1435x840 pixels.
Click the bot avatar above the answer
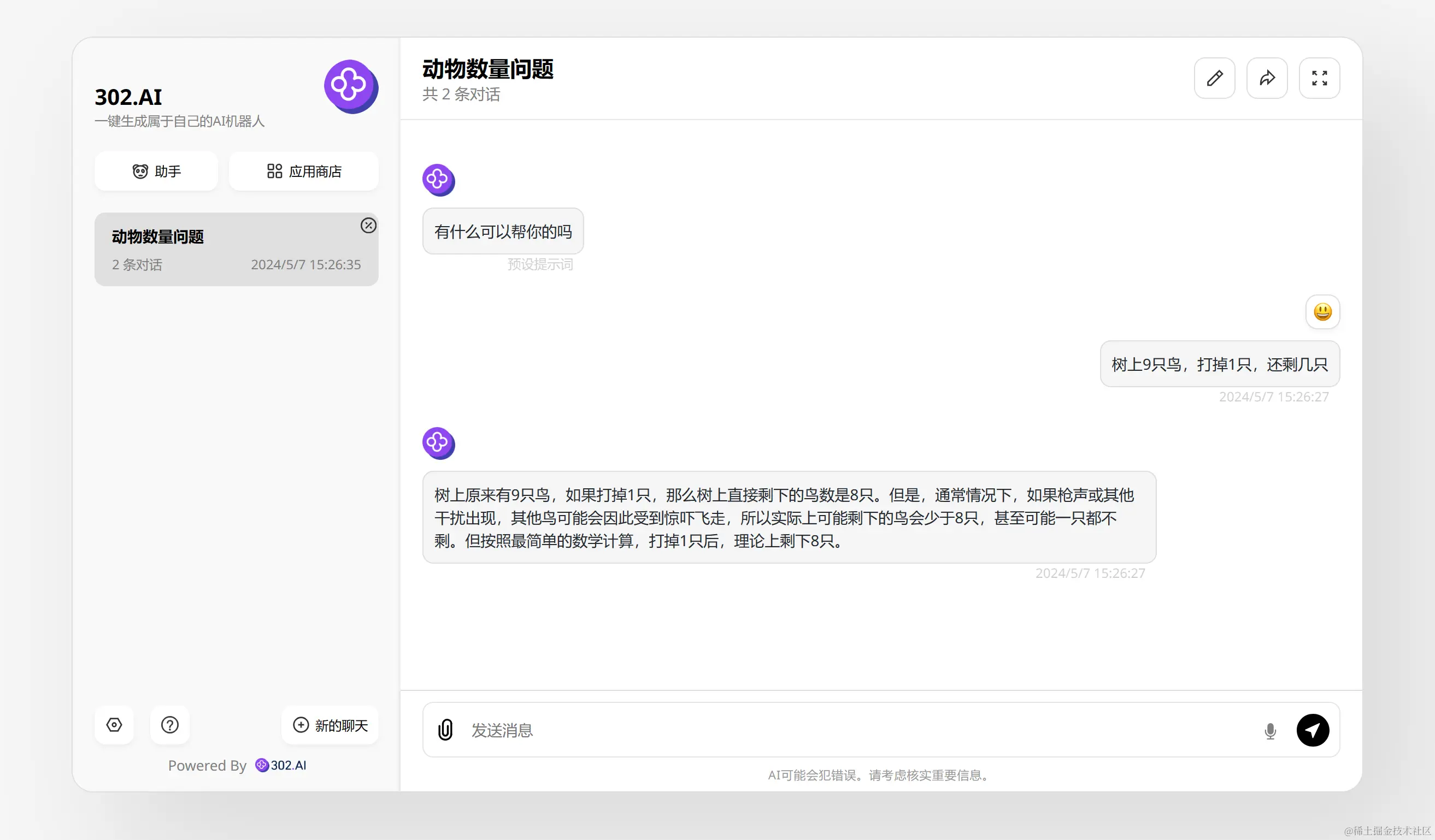coord(438,443)
